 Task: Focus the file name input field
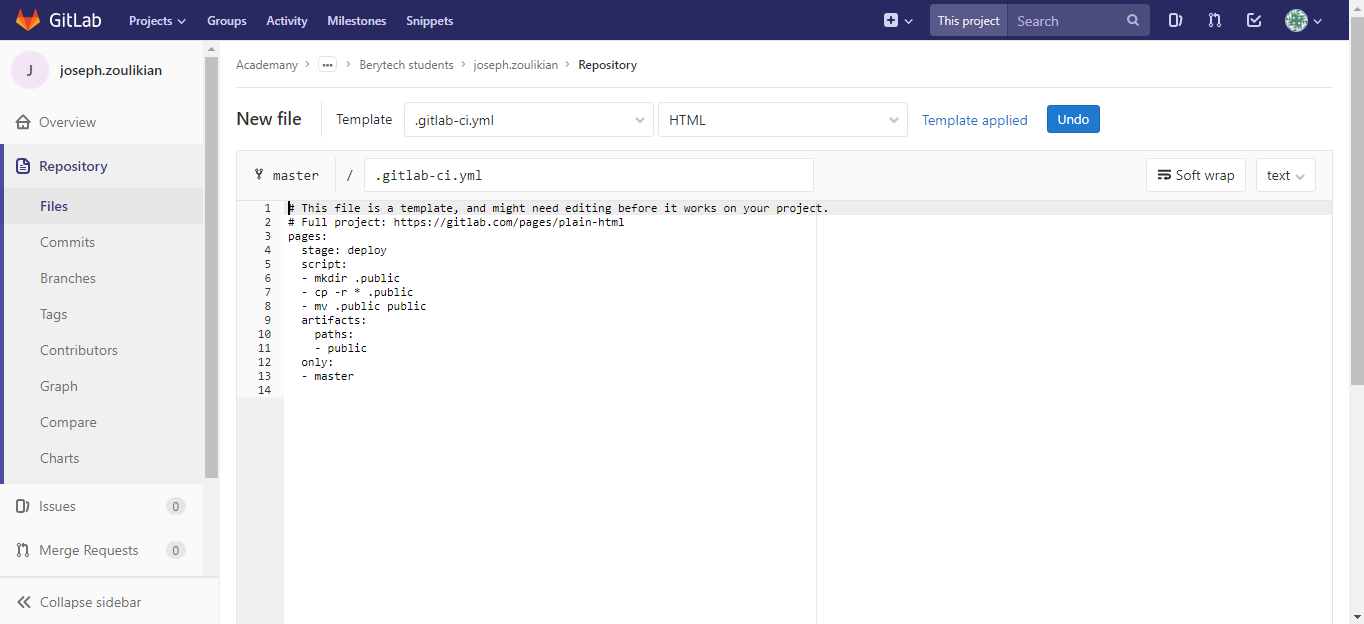pos(589,175)
